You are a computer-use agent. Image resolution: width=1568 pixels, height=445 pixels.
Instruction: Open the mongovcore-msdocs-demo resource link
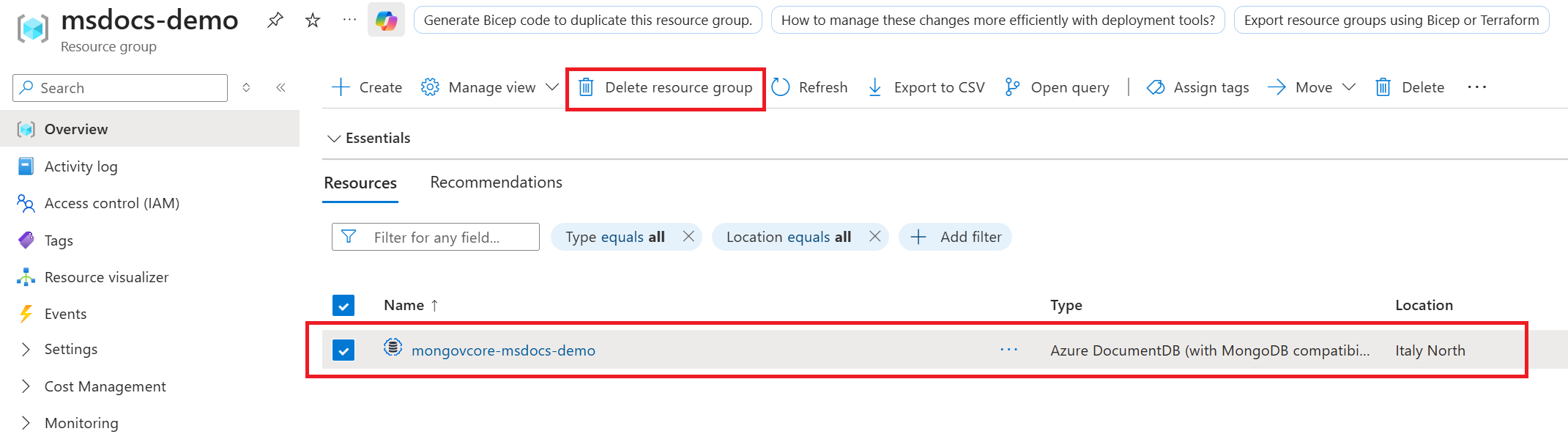click(503, 350)
